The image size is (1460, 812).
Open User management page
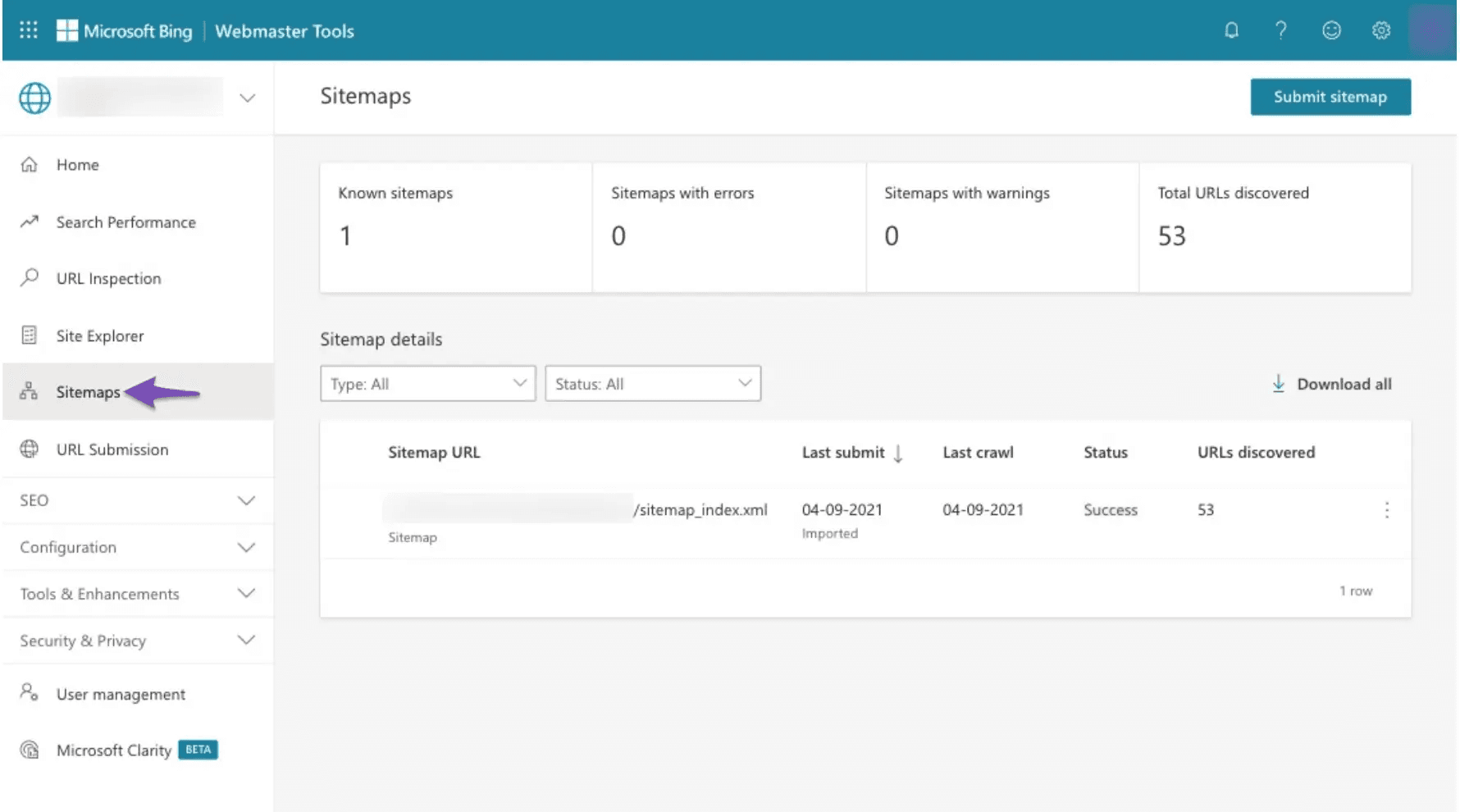pyautogui.click(x=121, y=695)
